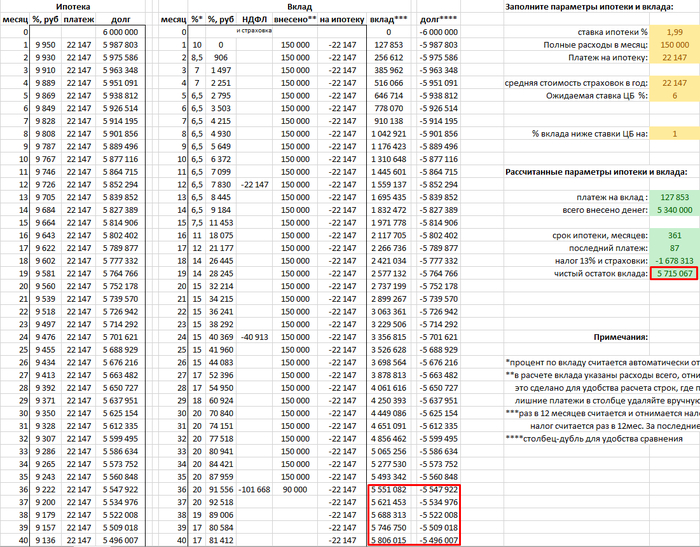Click the 5 340 000 total deposited cell

[674, 210]
